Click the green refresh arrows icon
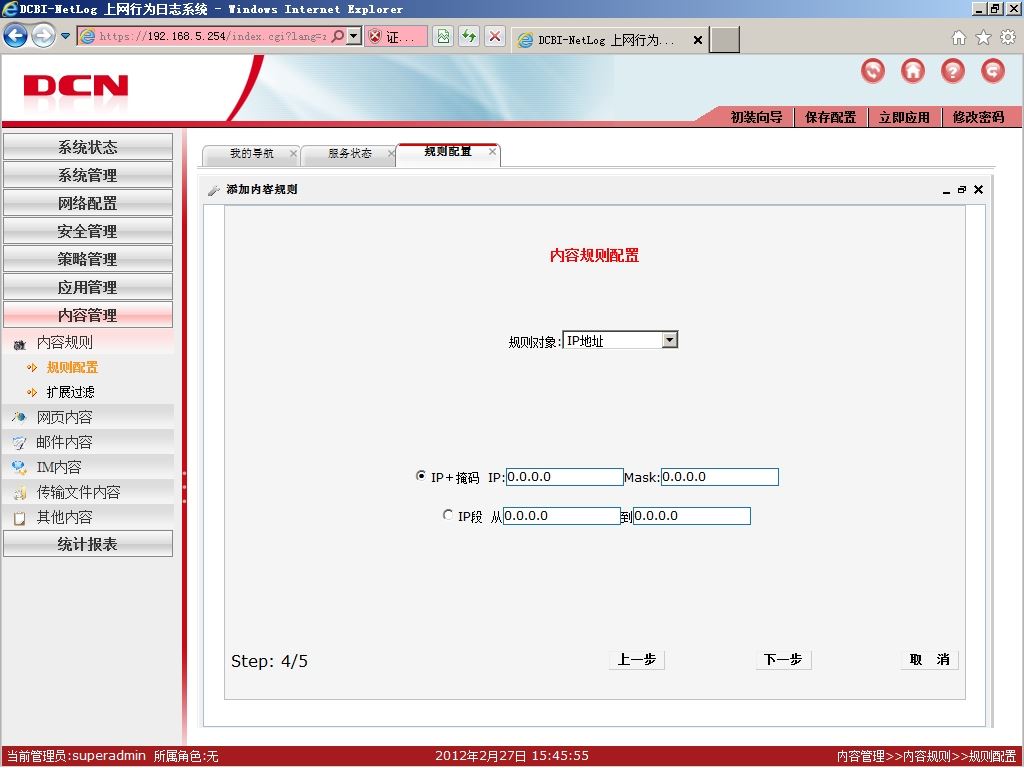 coord(469,36)
